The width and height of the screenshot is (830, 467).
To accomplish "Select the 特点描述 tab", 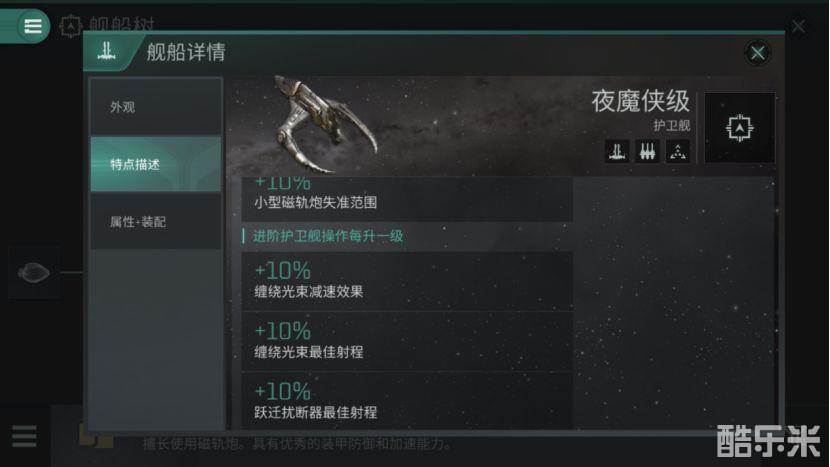I will [156, 164].
